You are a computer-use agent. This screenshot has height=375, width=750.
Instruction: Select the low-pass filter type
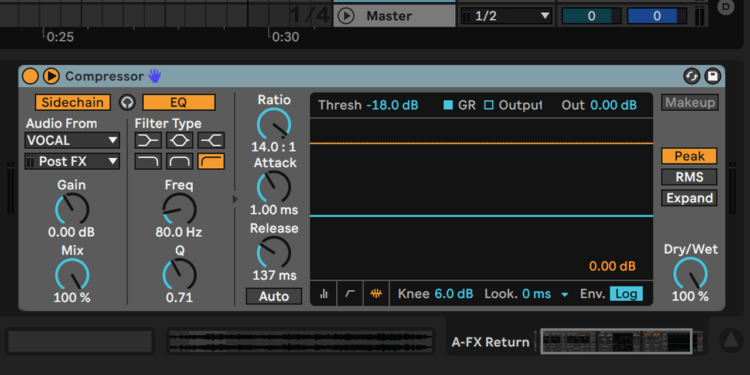148,161
